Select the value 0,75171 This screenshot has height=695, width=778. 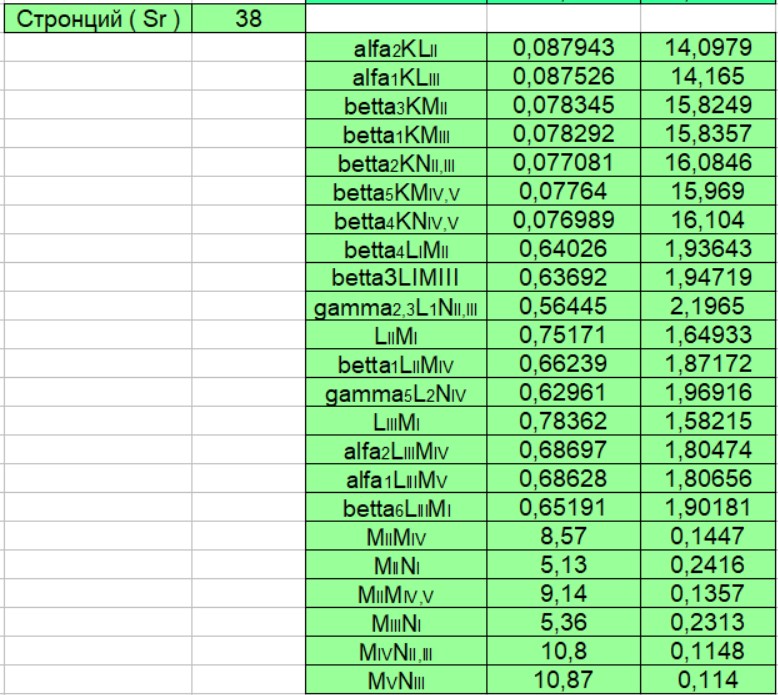pos(563,335)
